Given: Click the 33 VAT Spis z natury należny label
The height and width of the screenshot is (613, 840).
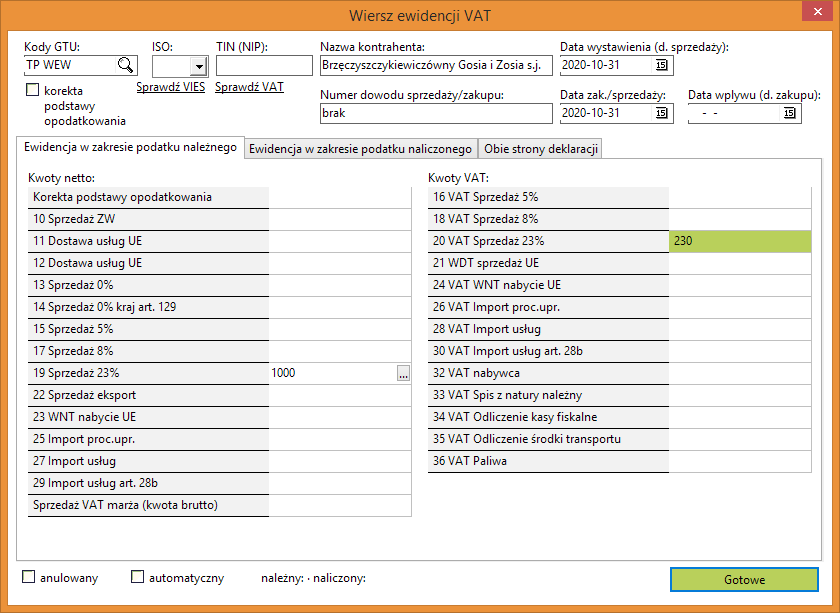Looking at the screenshot, I should pyautogui.click(x=549, y=395).
